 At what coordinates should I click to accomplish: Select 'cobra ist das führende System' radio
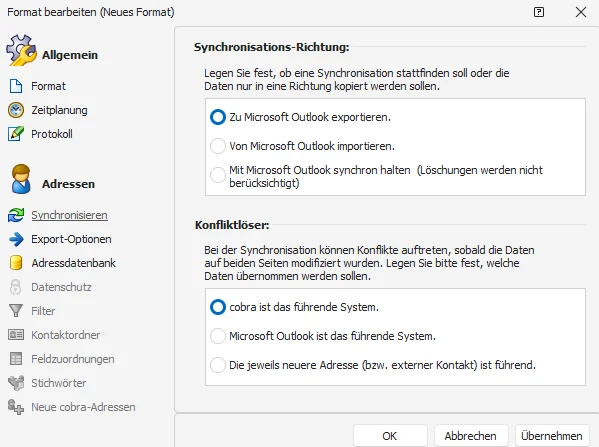(218, 307)
